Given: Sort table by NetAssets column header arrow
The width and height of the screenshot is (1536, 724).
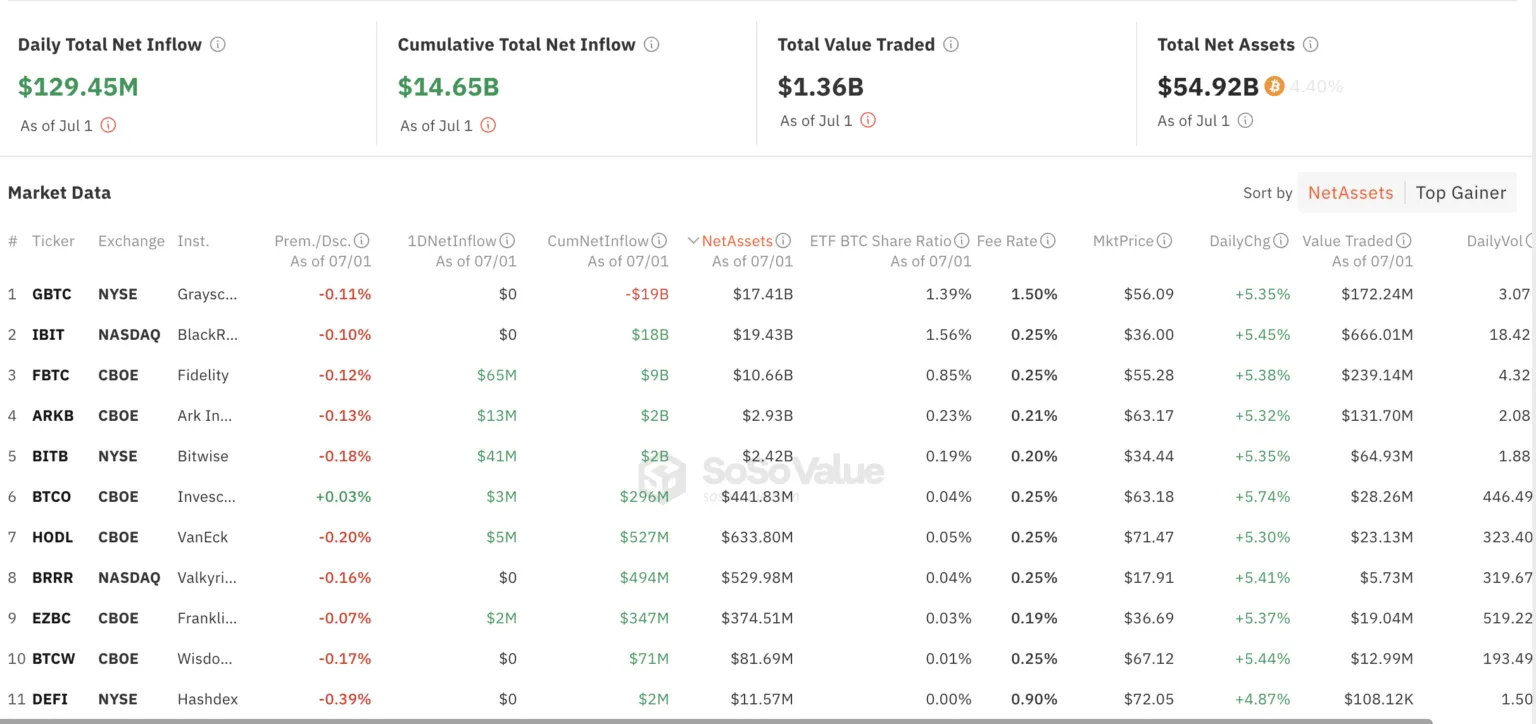Looking at the screenshot, I should point(693,241).
